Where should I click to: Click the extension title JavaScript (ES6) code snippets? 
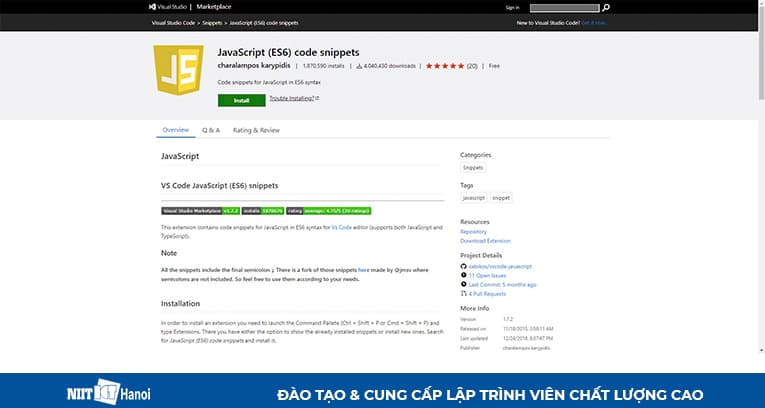pyautogui.click(x=288, y=52)
